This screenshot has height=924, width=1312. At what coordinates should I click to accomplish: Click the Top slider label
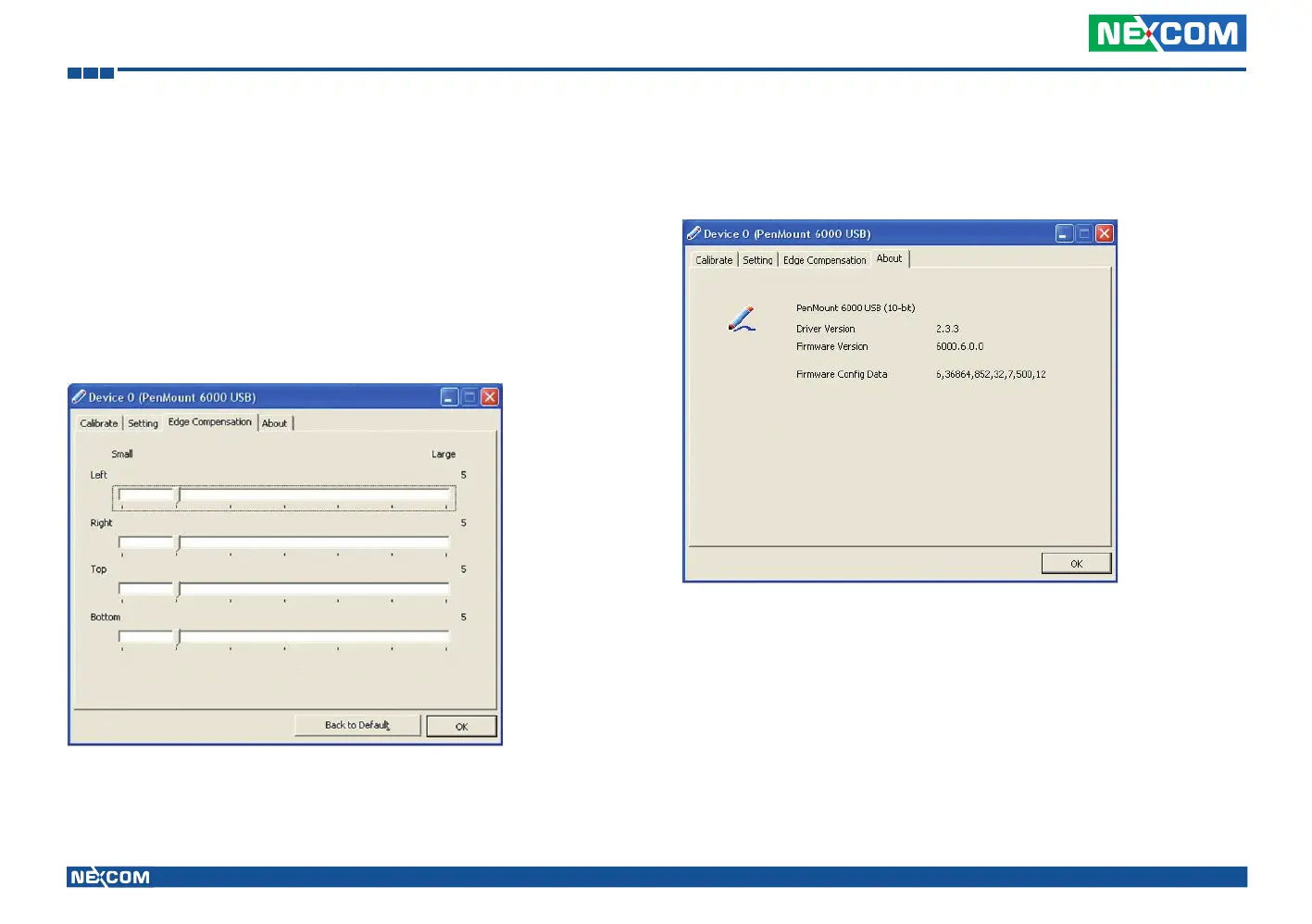pos(98,569)
